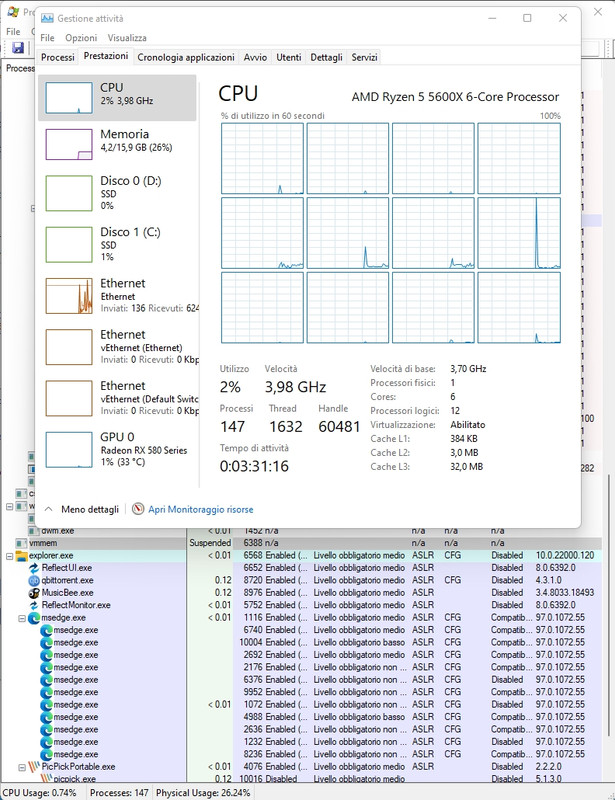Click Edge icon of msedge.exe PID 2692
This screenshot has width=615, height=800.
46,655
